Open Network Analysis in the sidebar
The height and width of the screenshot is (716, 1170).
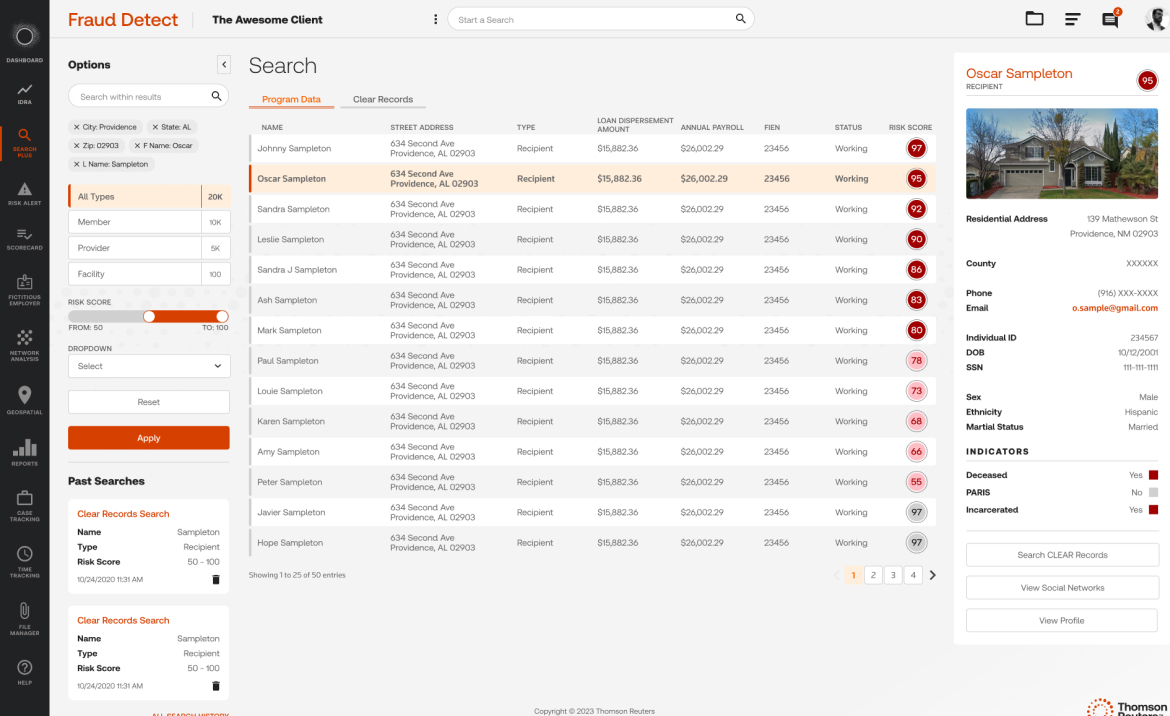(x=25, y=346)
